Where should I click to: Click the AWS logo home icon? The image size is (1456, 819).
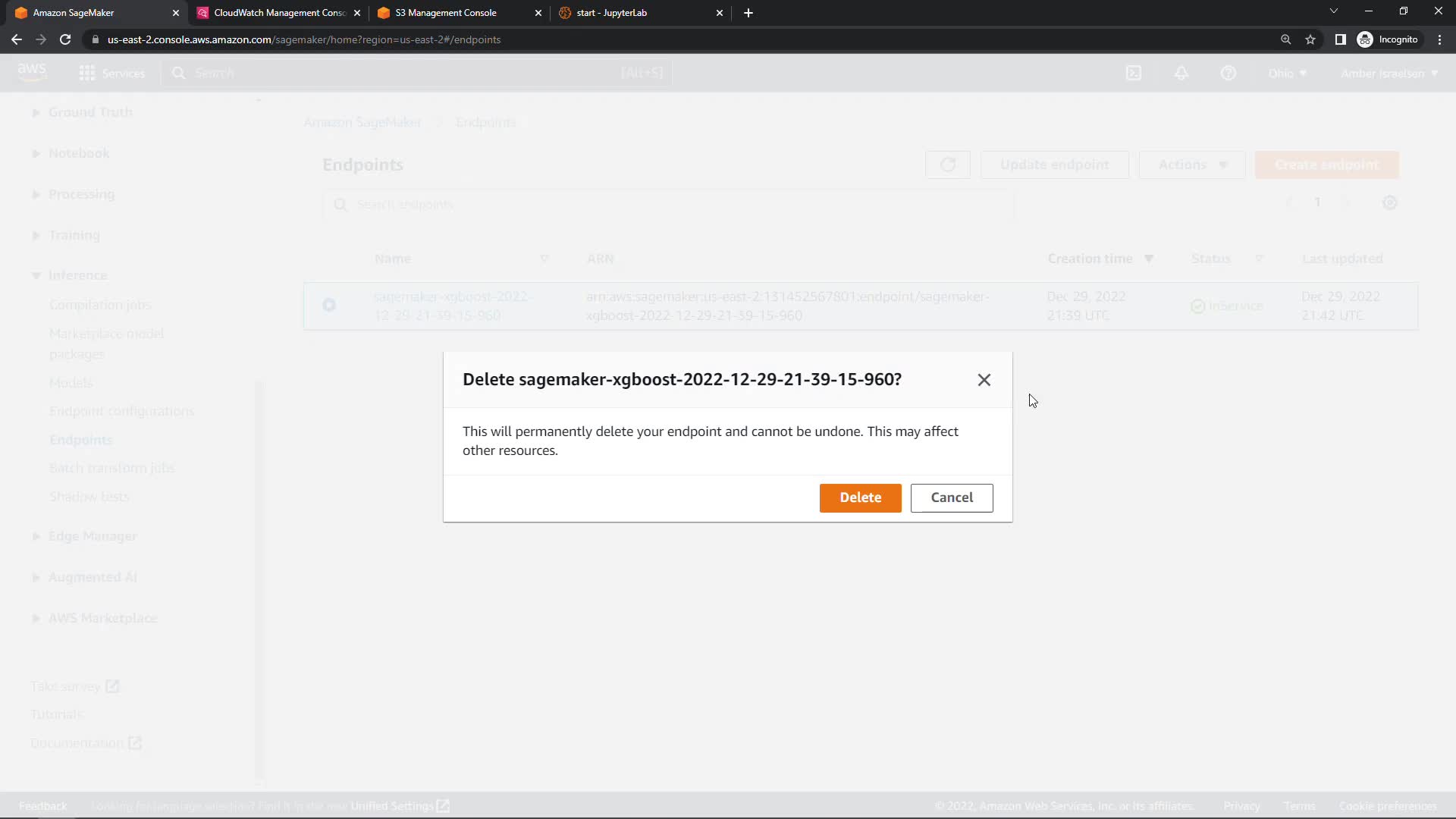point(32,72)
